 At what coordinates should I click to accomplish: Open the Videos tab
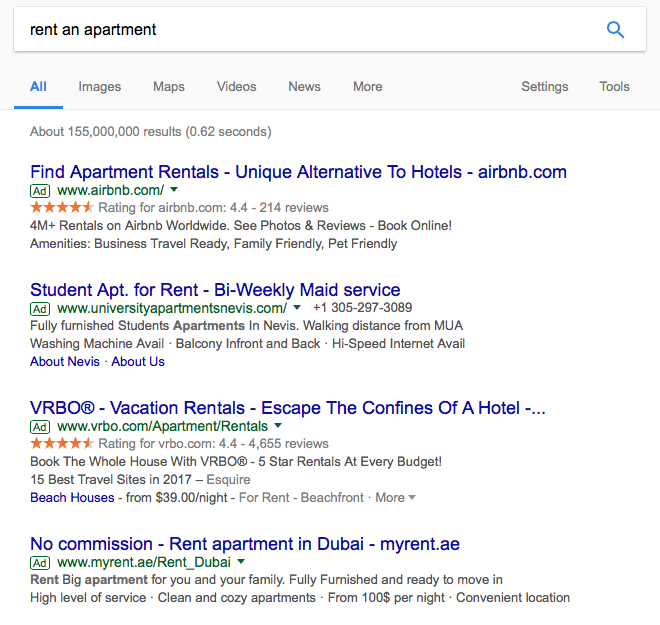click(237, 87)
